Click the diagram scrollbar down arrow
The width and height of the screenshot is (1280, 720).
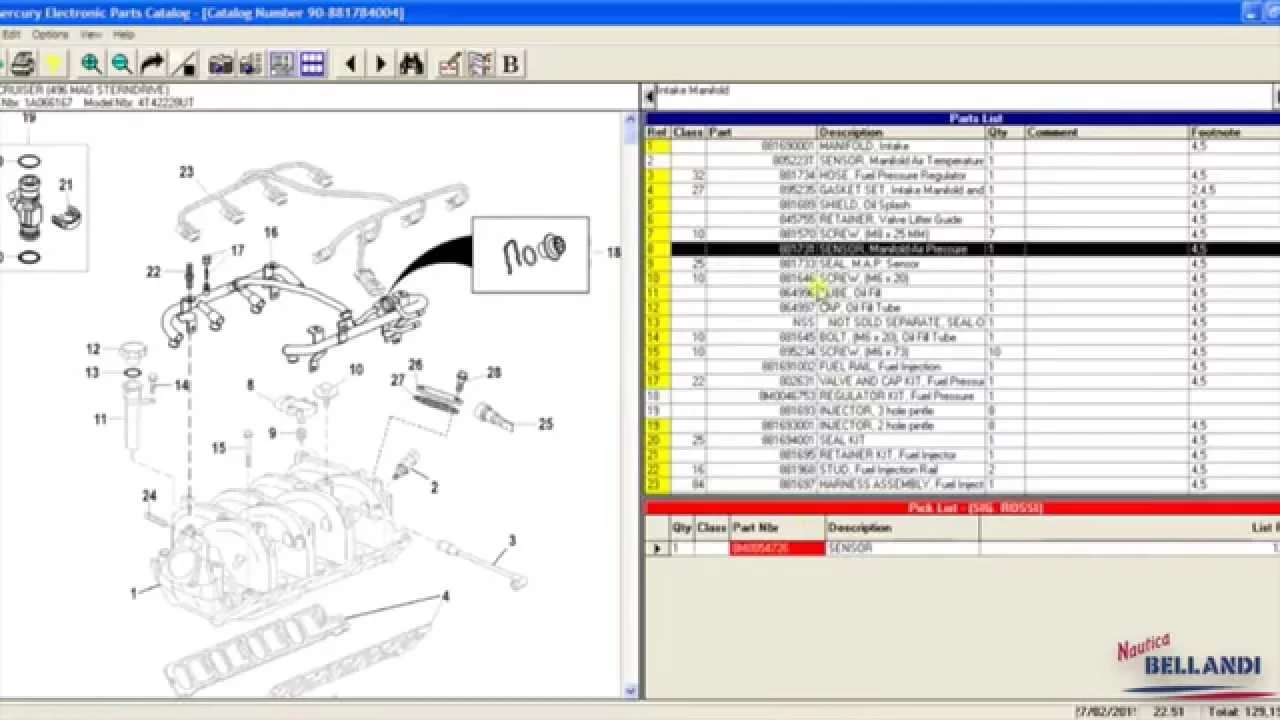point(630,690)
